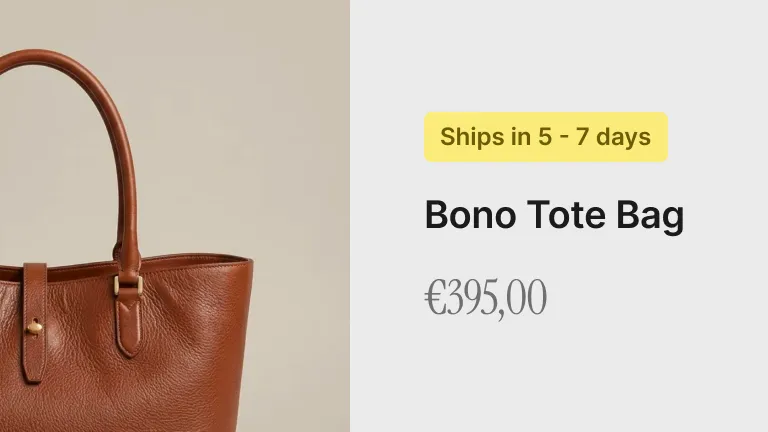Click the word 'Bono' in the title
The width and height of the screenshot is (768, 432).
pos(470,215)
